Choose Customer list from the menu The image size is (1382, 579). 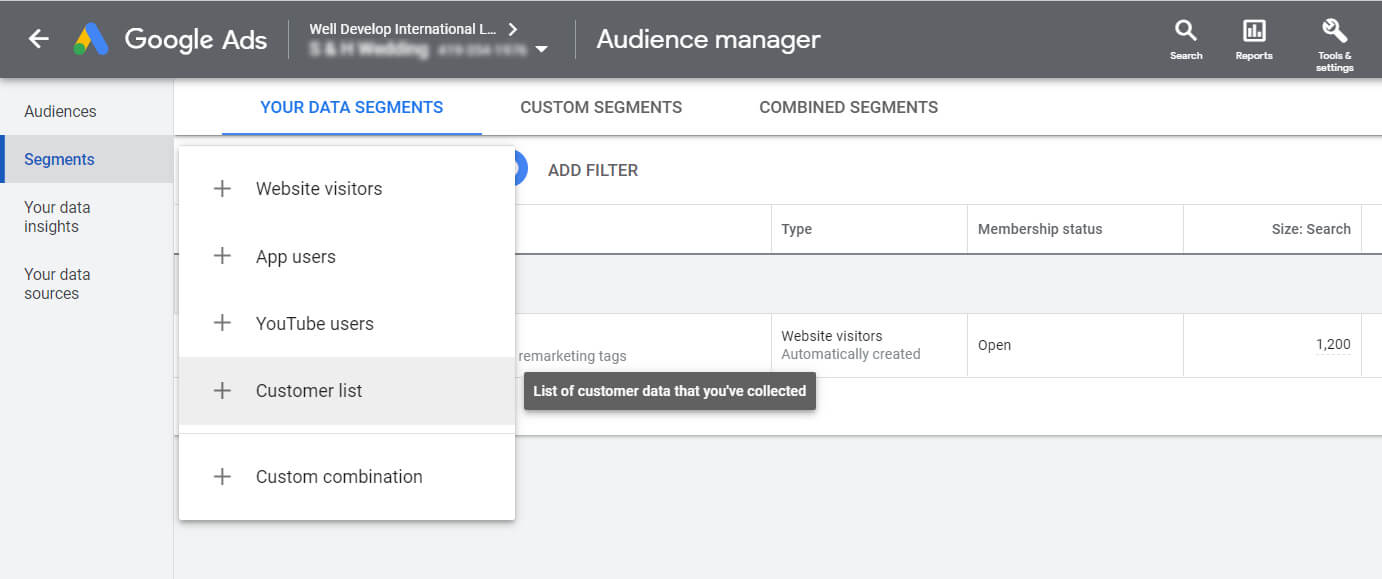tap(347, 391)
